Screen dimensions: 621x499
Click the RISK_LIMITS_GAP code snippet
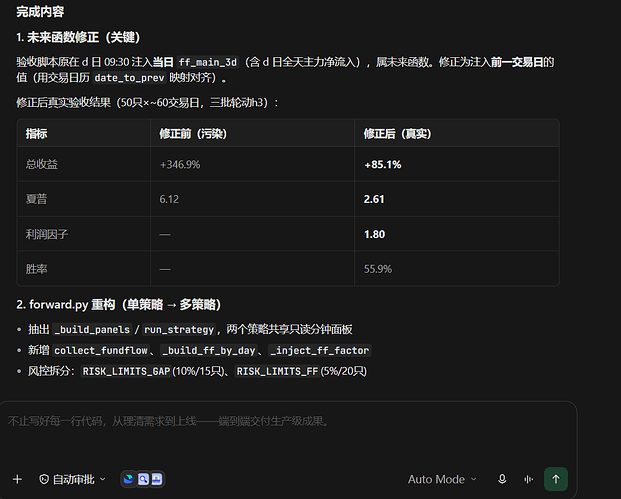coord(126,371)
